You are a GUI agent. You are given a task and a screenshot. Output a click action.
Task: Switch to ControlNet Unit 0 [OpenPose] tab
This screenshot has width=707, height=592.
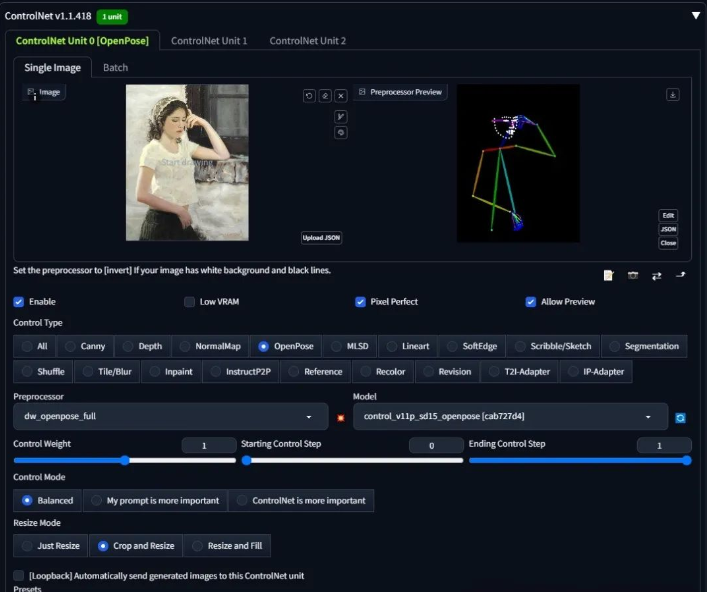point(82,41)
